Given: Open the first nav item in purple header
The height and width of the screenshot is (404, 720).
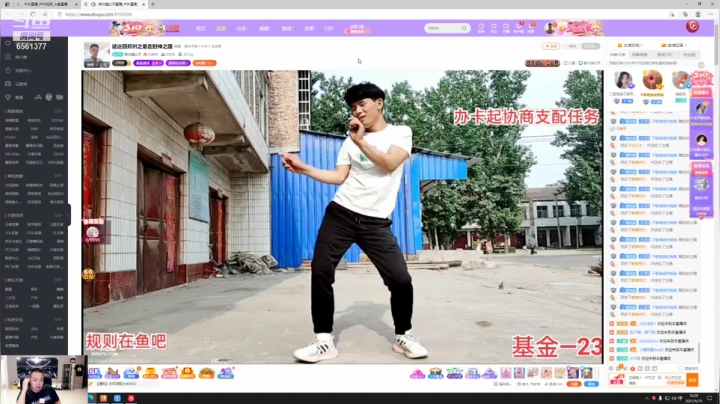Looking at the screenshot, I should tap(201, 28).
